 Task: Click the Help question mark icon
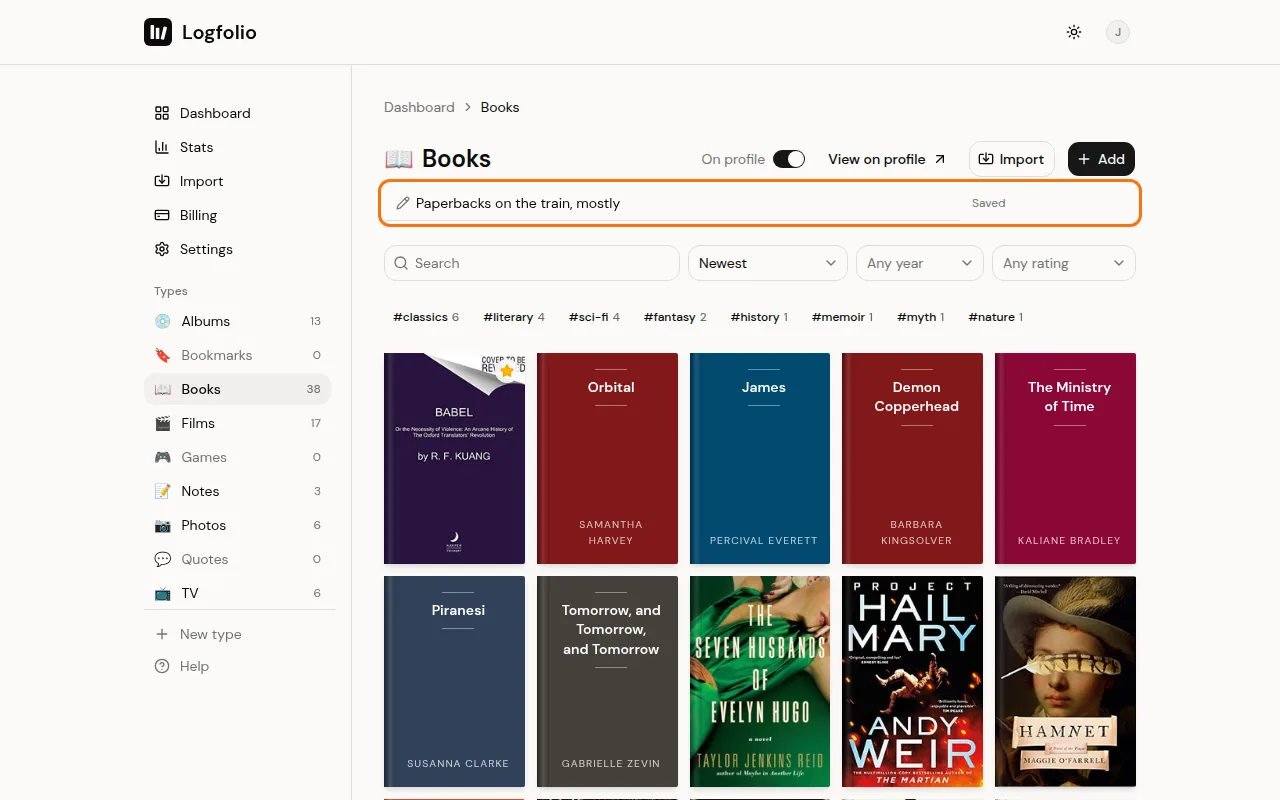tap(162, 666)
